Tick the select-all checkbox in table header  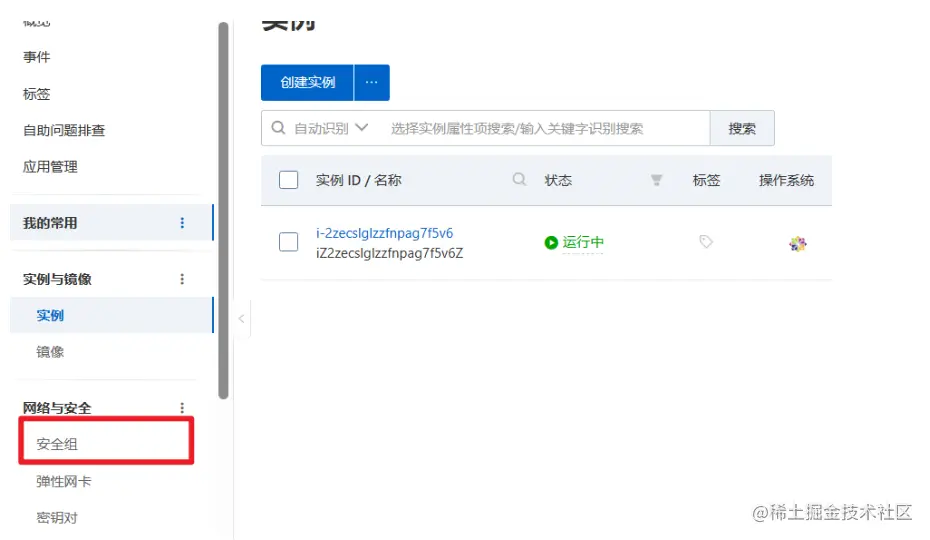pos(288,180)
